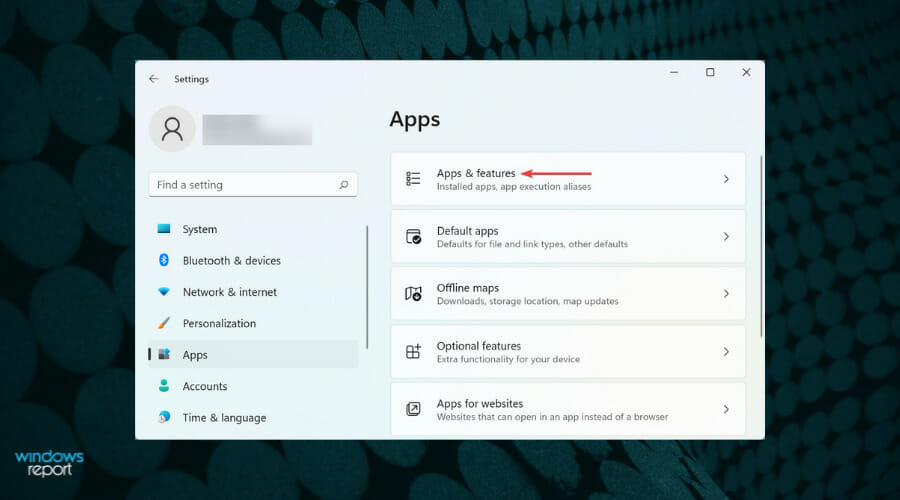Click the Settings window title text
This screenshot has height=500, width=900.
[191, 79]
